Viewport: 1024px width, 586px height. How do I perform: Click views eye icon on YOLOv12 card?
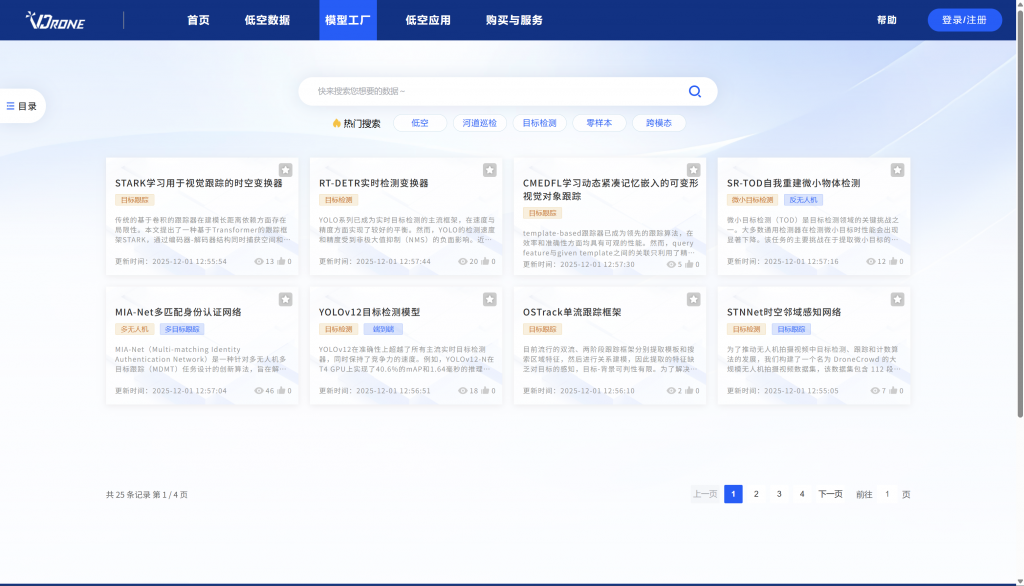462,391
